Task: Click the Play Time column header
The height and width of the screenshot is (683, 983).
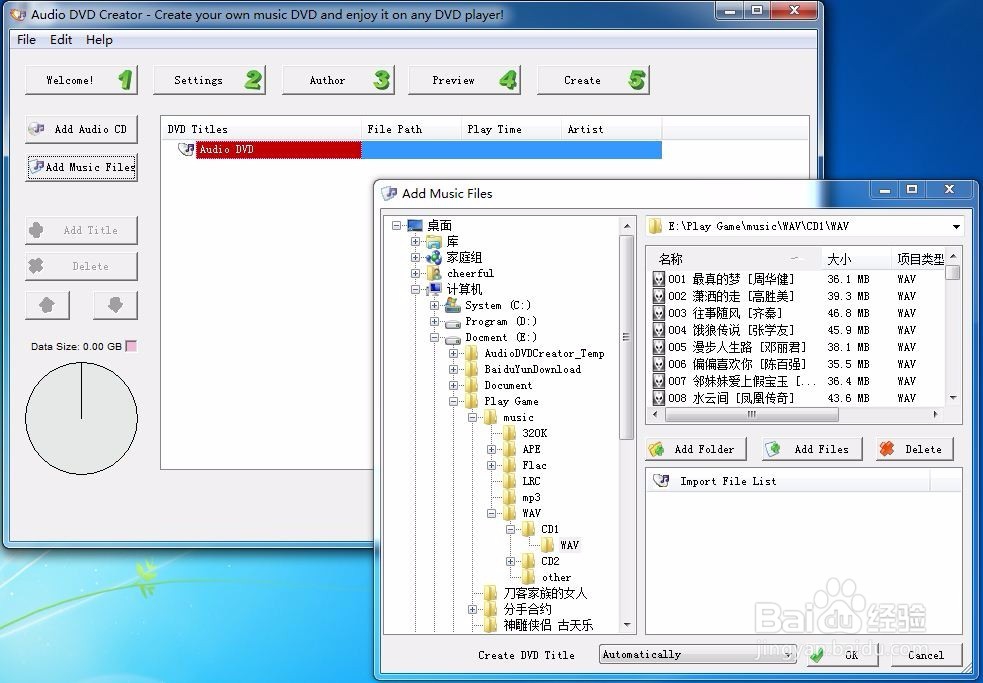Action: tap(512, 129)
